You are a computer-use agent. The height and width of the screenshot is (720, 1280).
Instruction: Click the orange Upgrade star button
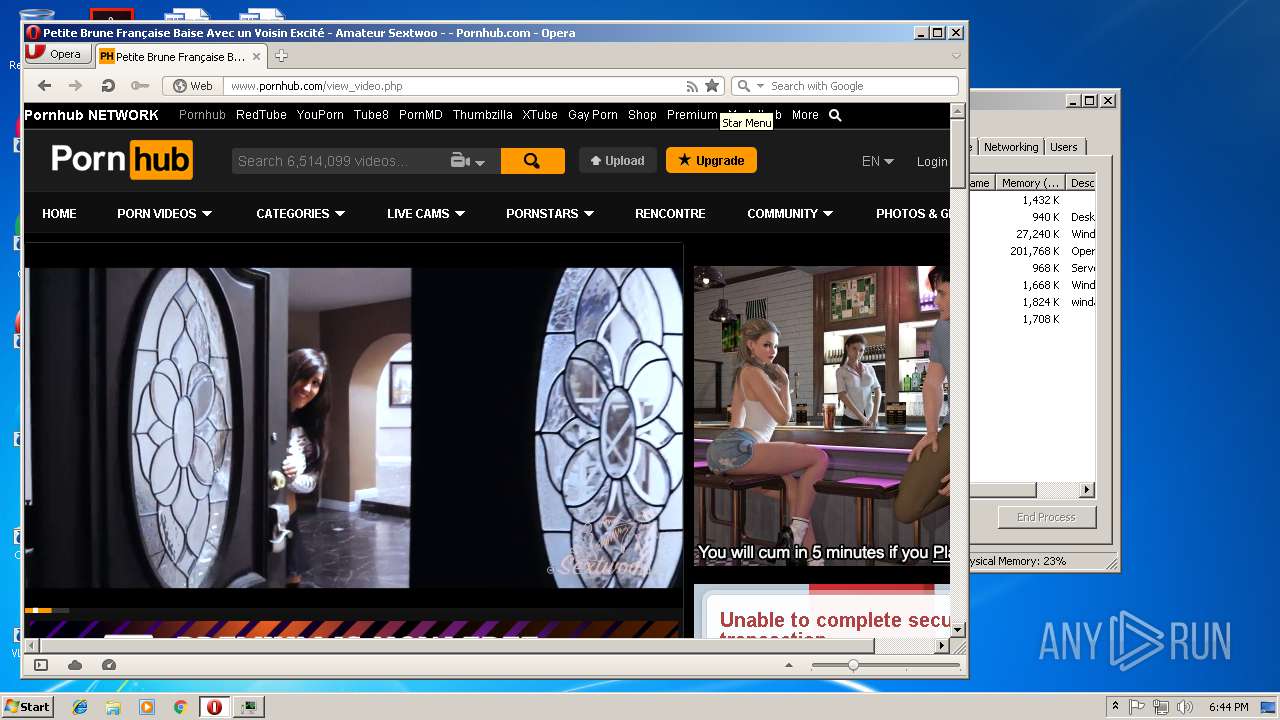(x=711, y=160)
